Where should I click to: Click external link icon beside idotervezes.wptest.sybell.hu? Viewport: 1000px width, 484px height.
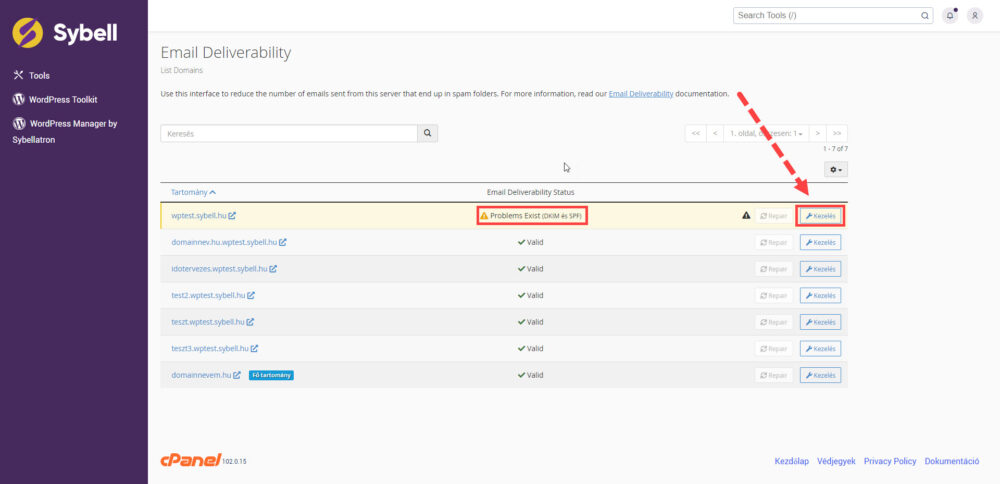coord(273,268)
